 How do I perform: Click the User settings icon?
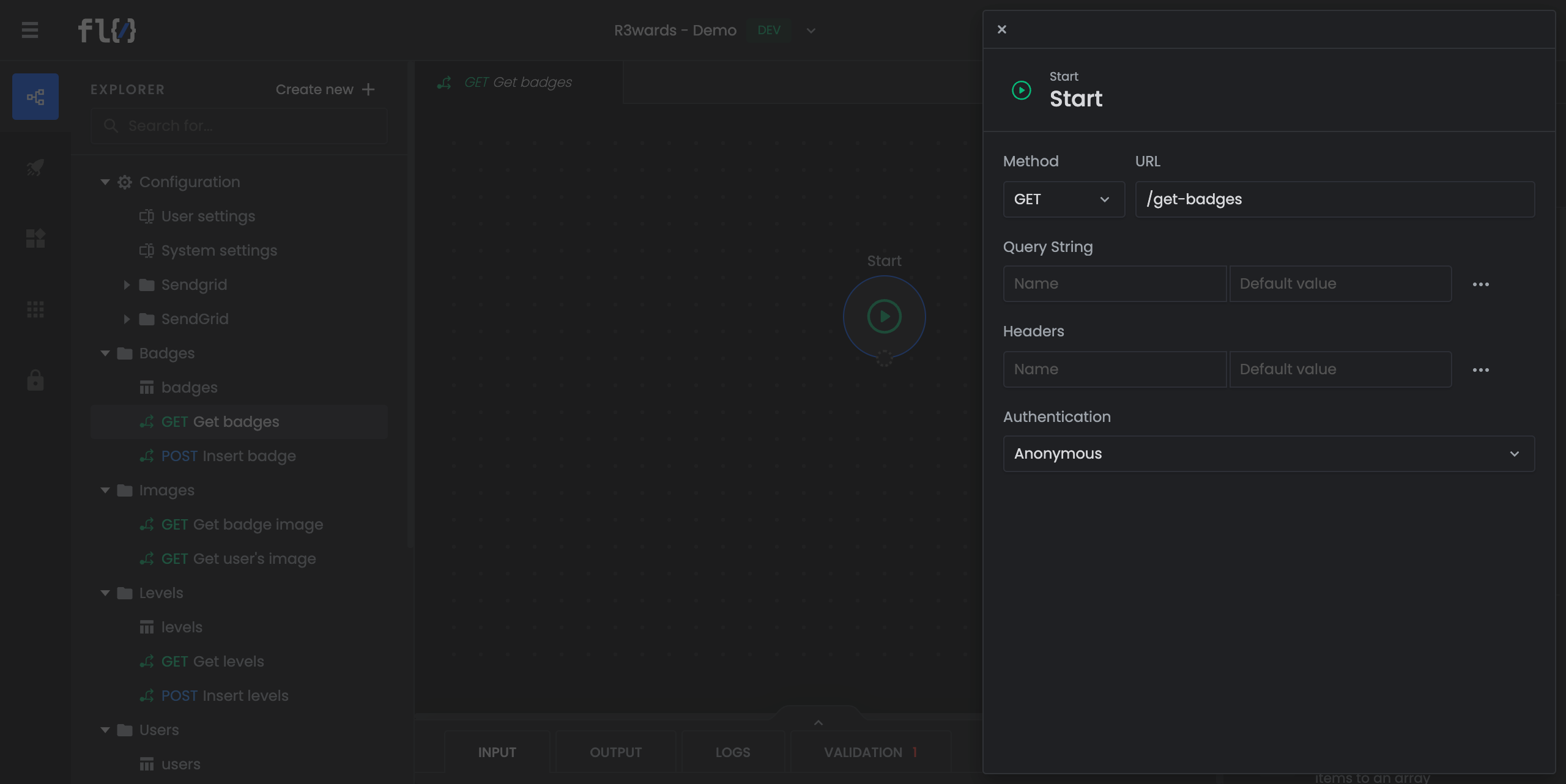click(147, 216)
